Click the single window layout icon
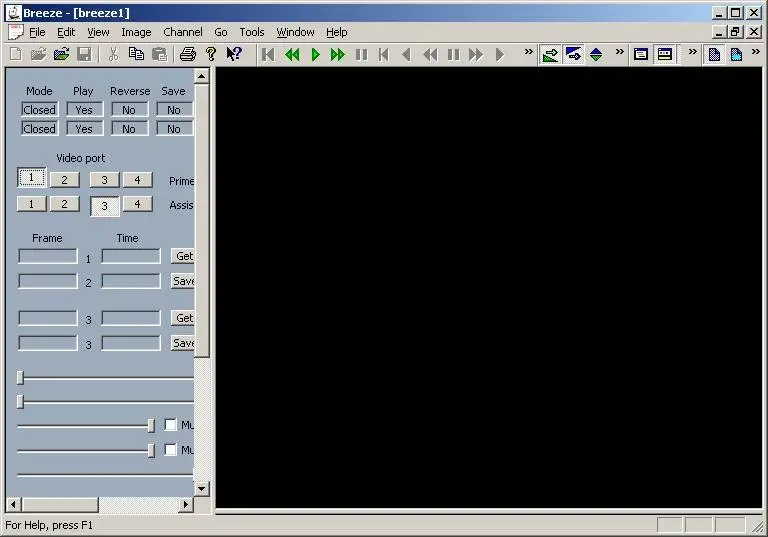The image size is (768, 537). point(641,54)
